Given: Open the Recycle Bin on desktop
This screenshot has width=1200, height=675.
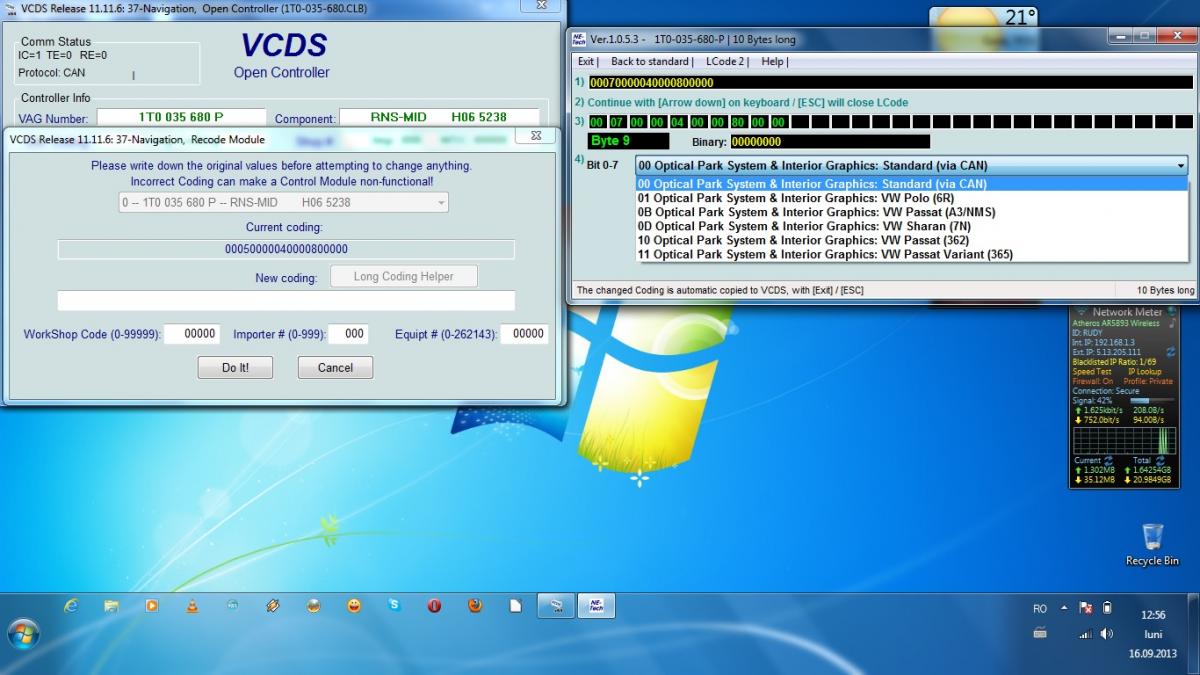Looking at the screenshot, I should pyautogui.click(x=1151, y=541).
